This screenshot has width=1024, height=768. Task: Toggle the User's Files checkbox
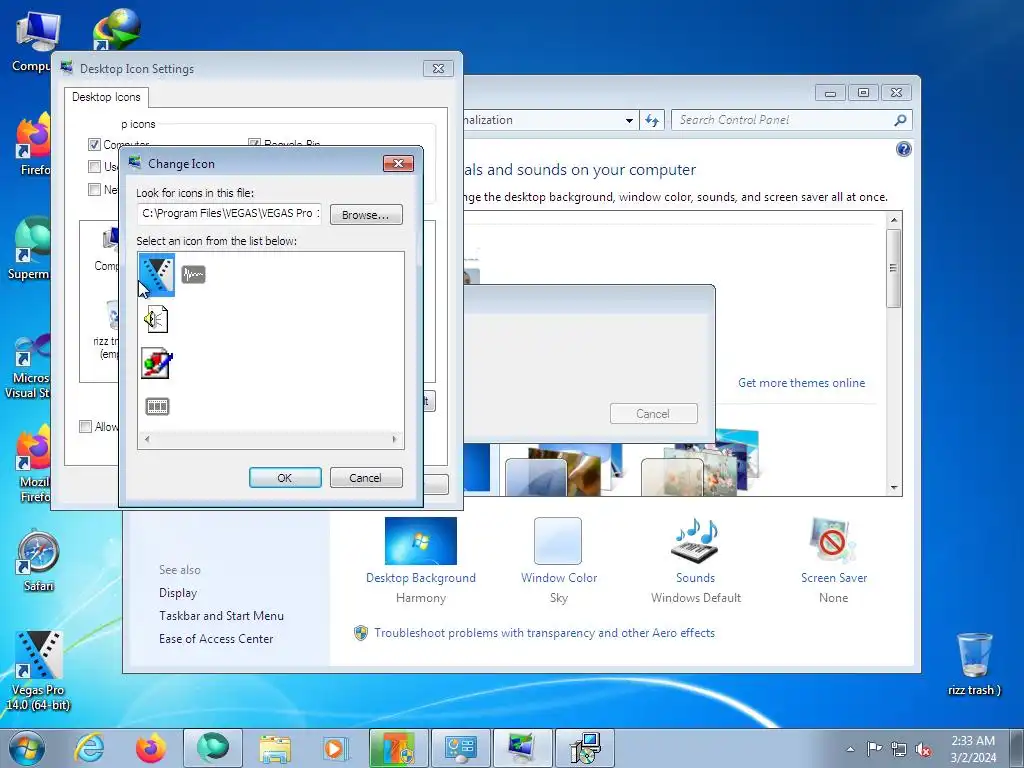tap(94, 167)
